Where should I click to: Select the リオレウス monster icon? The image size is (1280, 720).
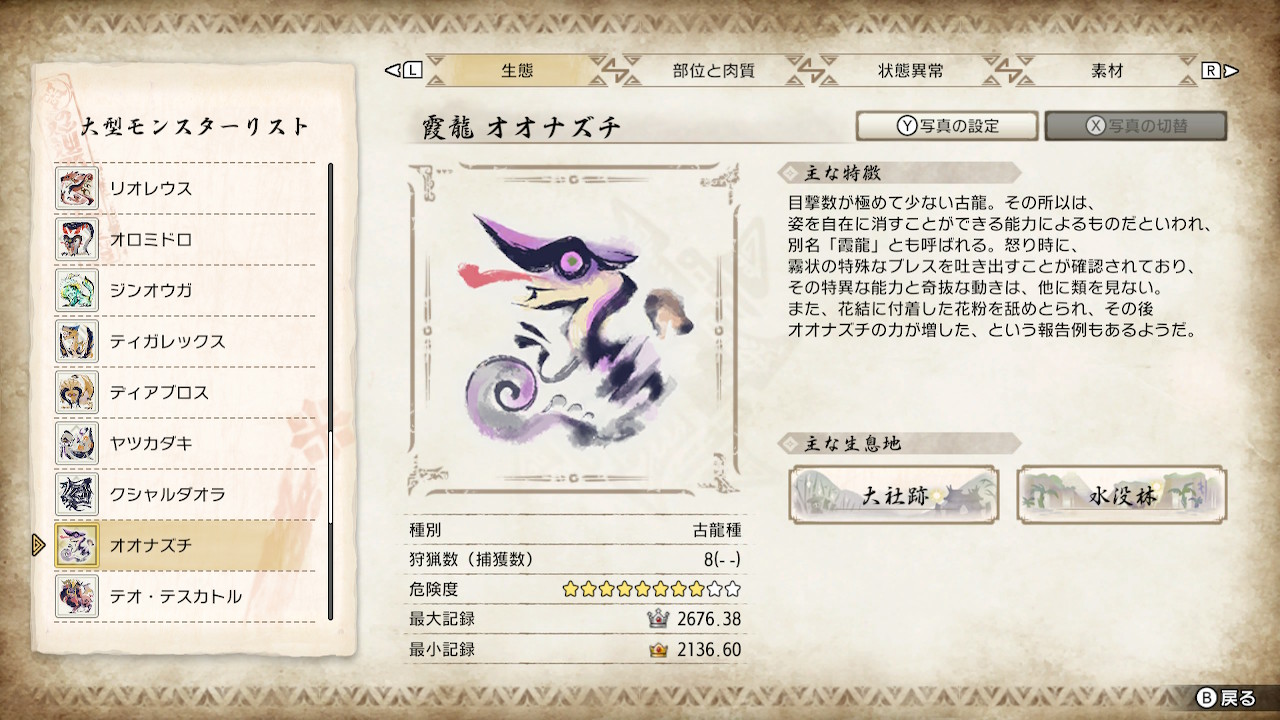(x=76, y=188)
